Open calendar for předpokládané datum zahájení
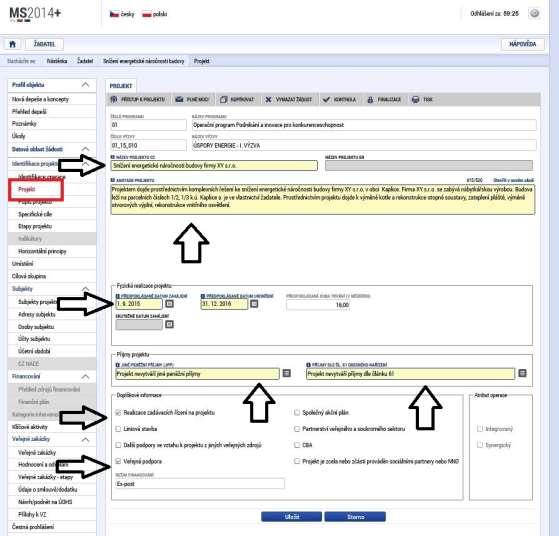 pos(170,304)
